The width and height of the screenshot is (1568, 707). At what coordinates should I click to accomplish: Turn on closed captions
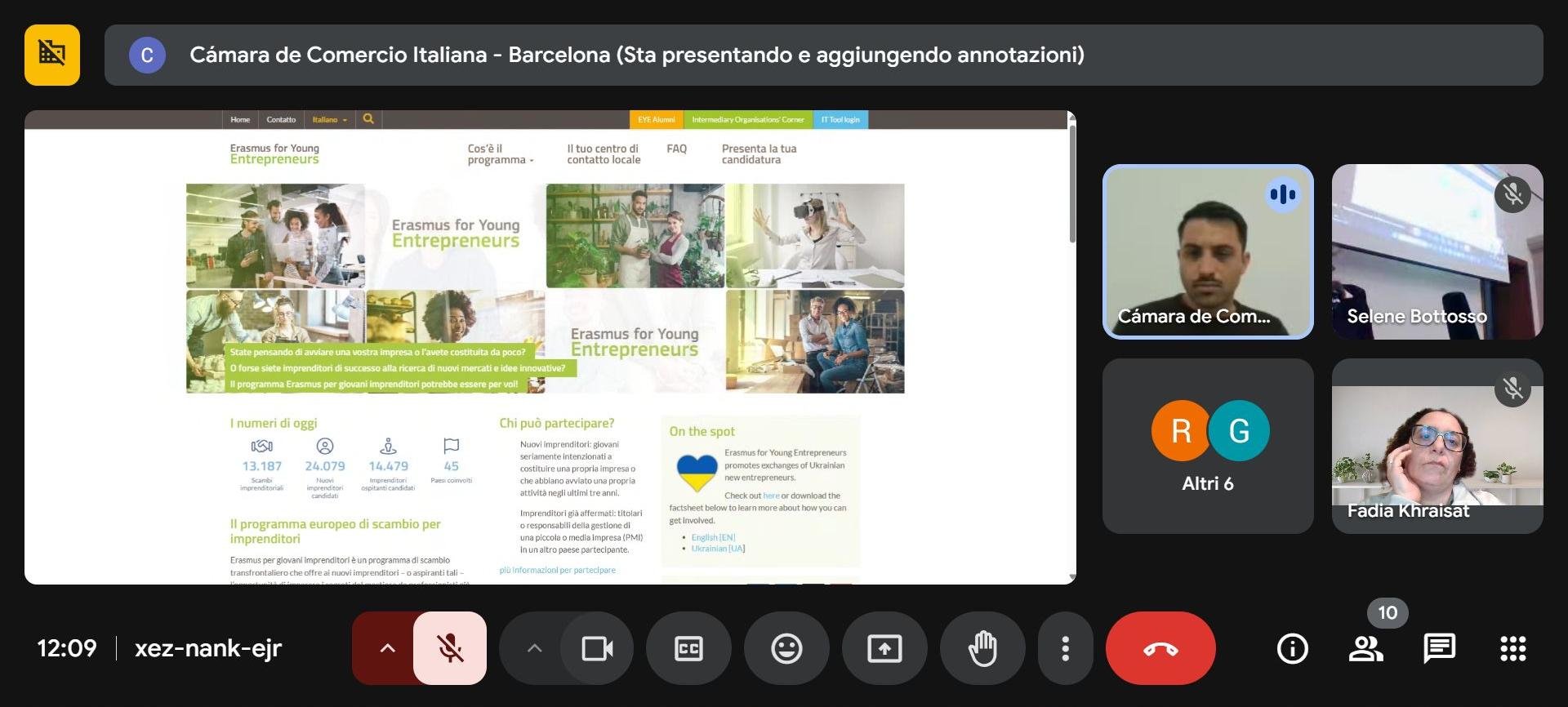click(x=688, y=648)
